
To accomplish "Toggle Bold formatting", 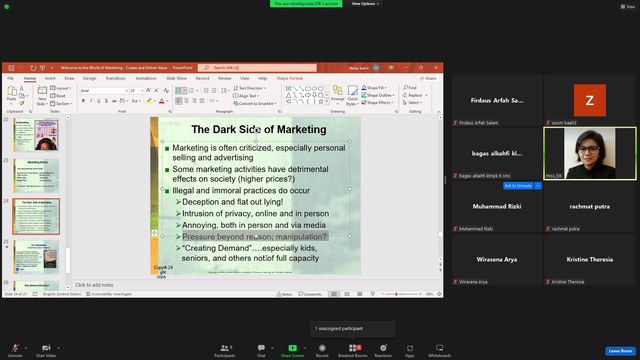I will (83, 101).
